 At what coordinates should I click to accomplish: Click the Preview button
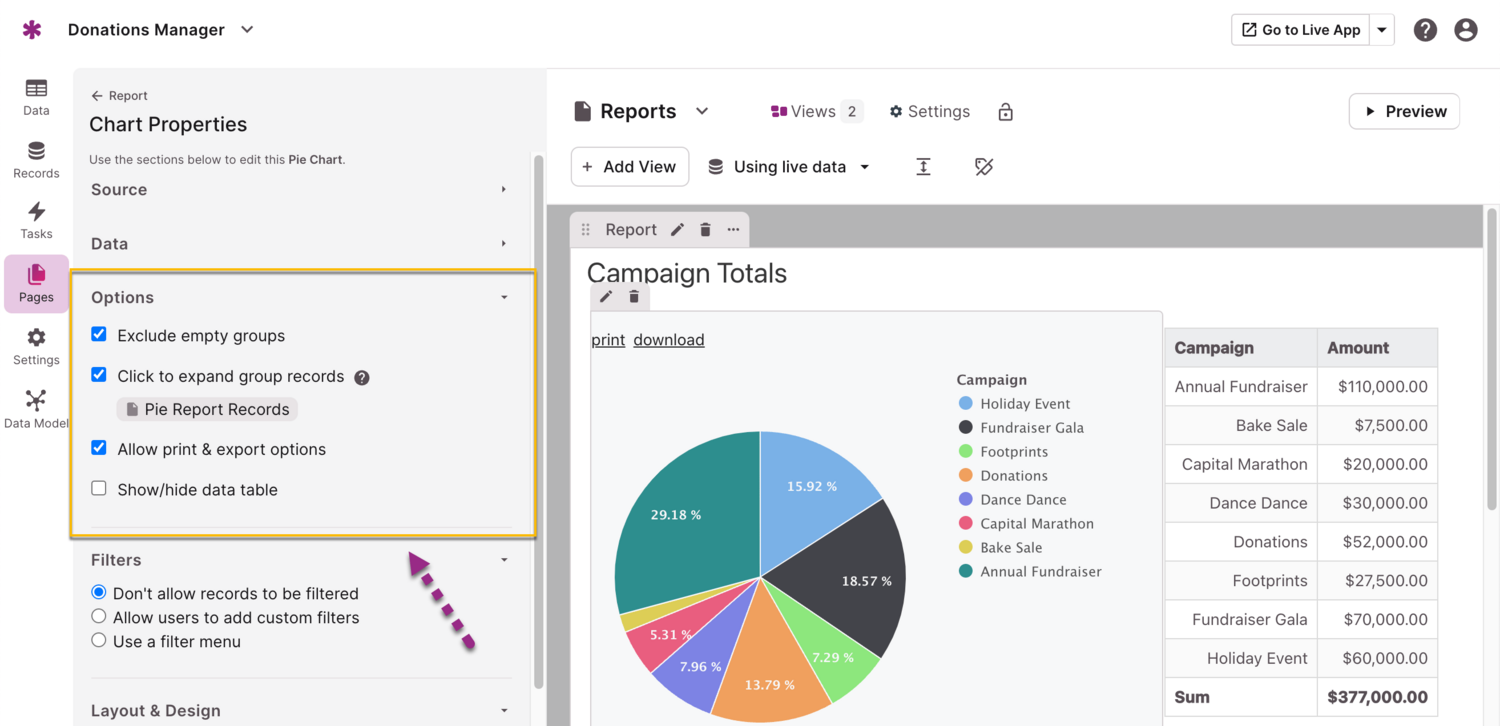point(1404,112)
